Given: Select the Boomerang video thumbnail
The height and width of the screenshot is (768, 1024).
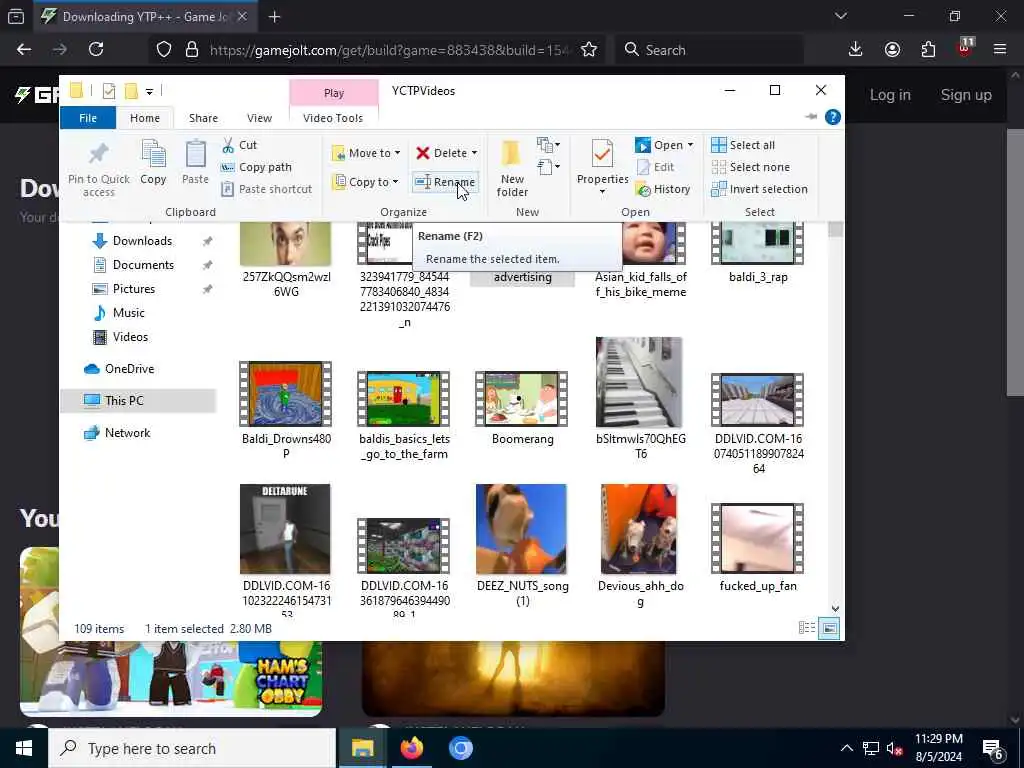Looking at the screenshot, I should (521, 399).
